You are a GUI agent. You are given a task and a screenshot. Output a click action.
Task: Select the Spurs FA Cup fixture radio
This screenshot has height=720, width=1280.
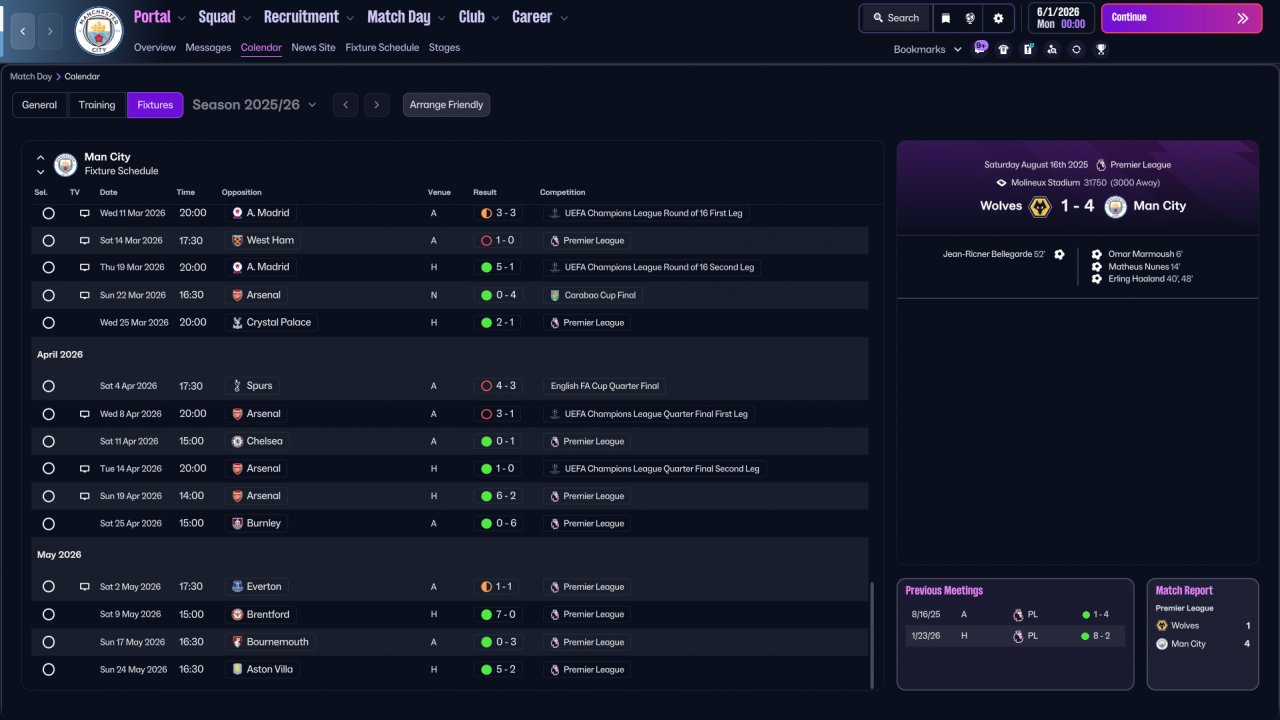(48, 386)
